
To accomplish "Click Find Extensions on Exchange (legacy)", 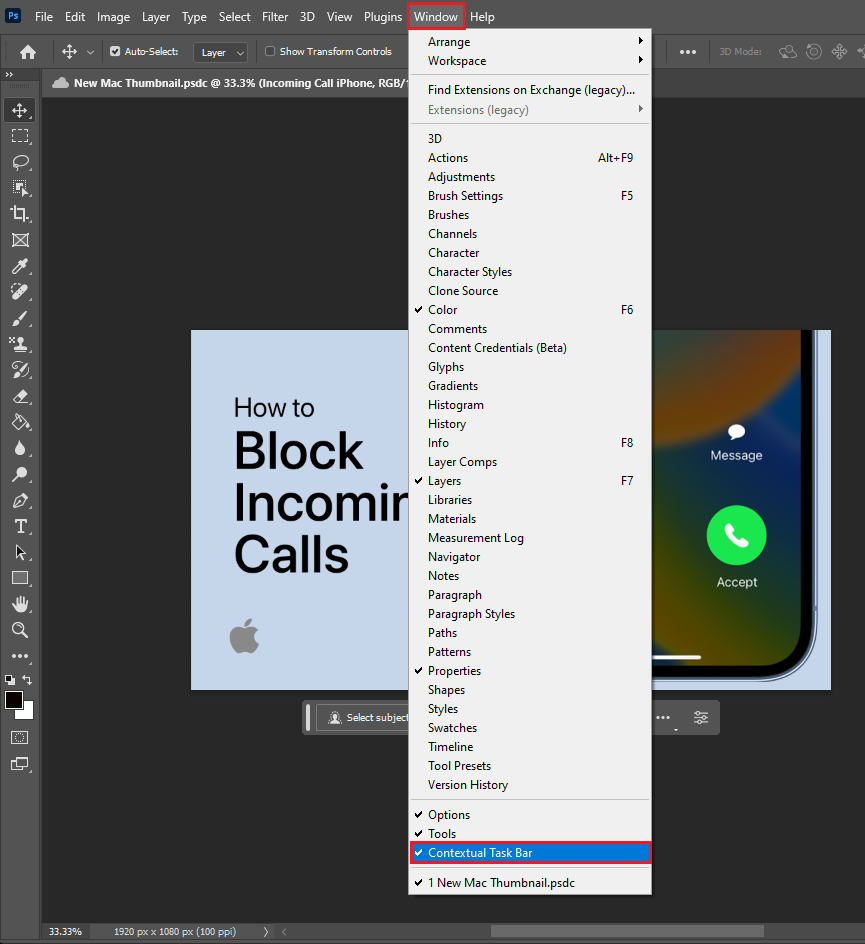I will click(531, 90).
